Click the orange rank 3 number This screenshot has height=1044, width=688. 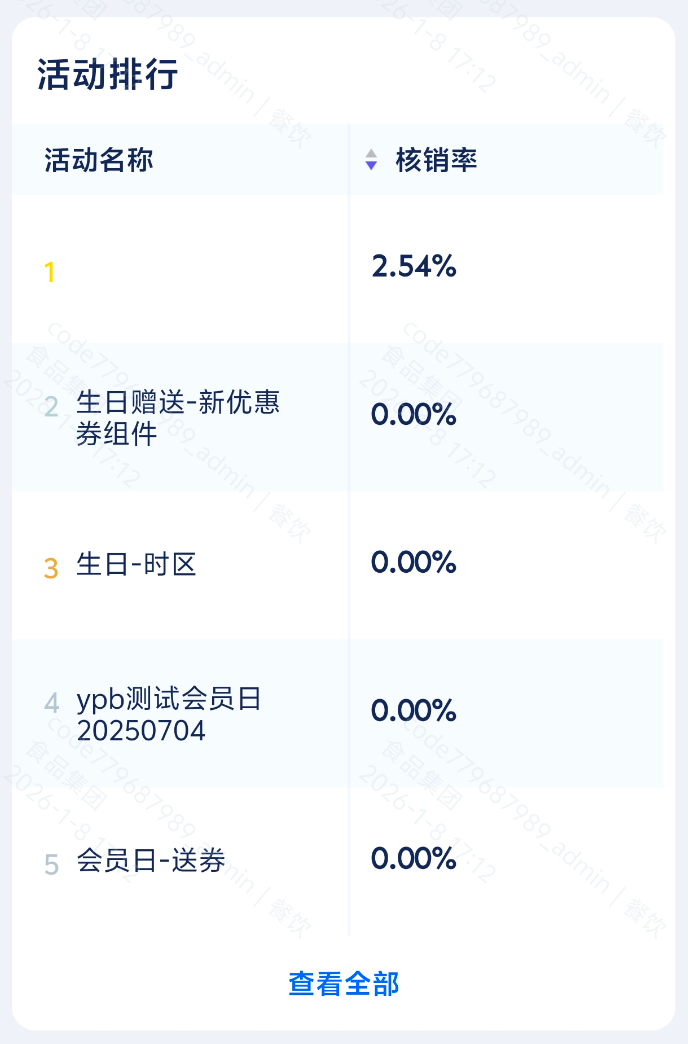(51, 568)
